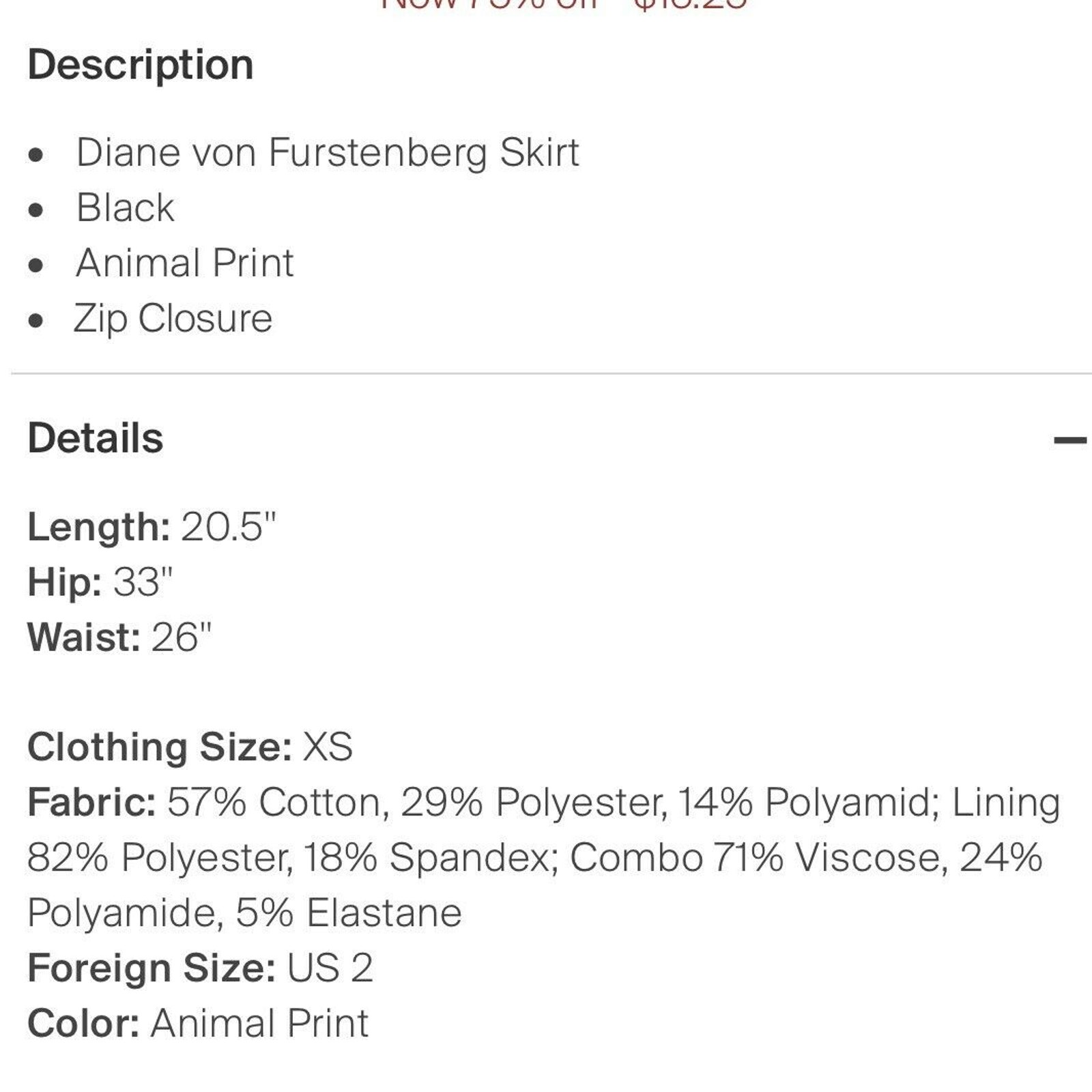The image size is (1092, 1092).
Task: Click the Details section header
Action: pos(96,437)
